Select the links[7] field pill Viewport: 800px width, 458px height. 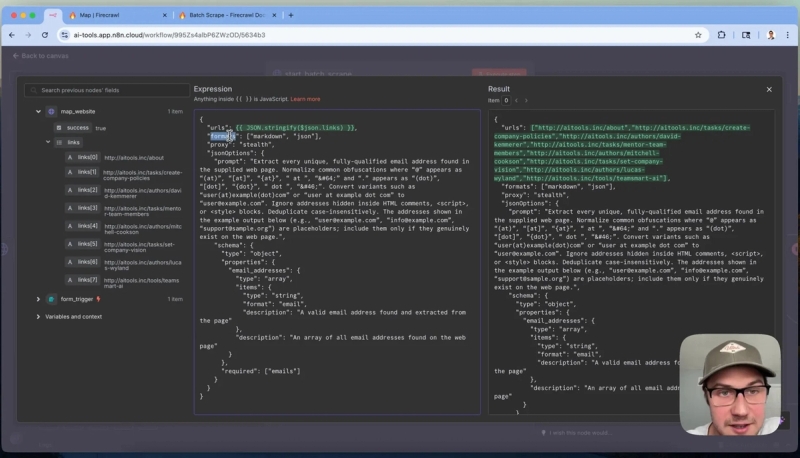(83, 280)
